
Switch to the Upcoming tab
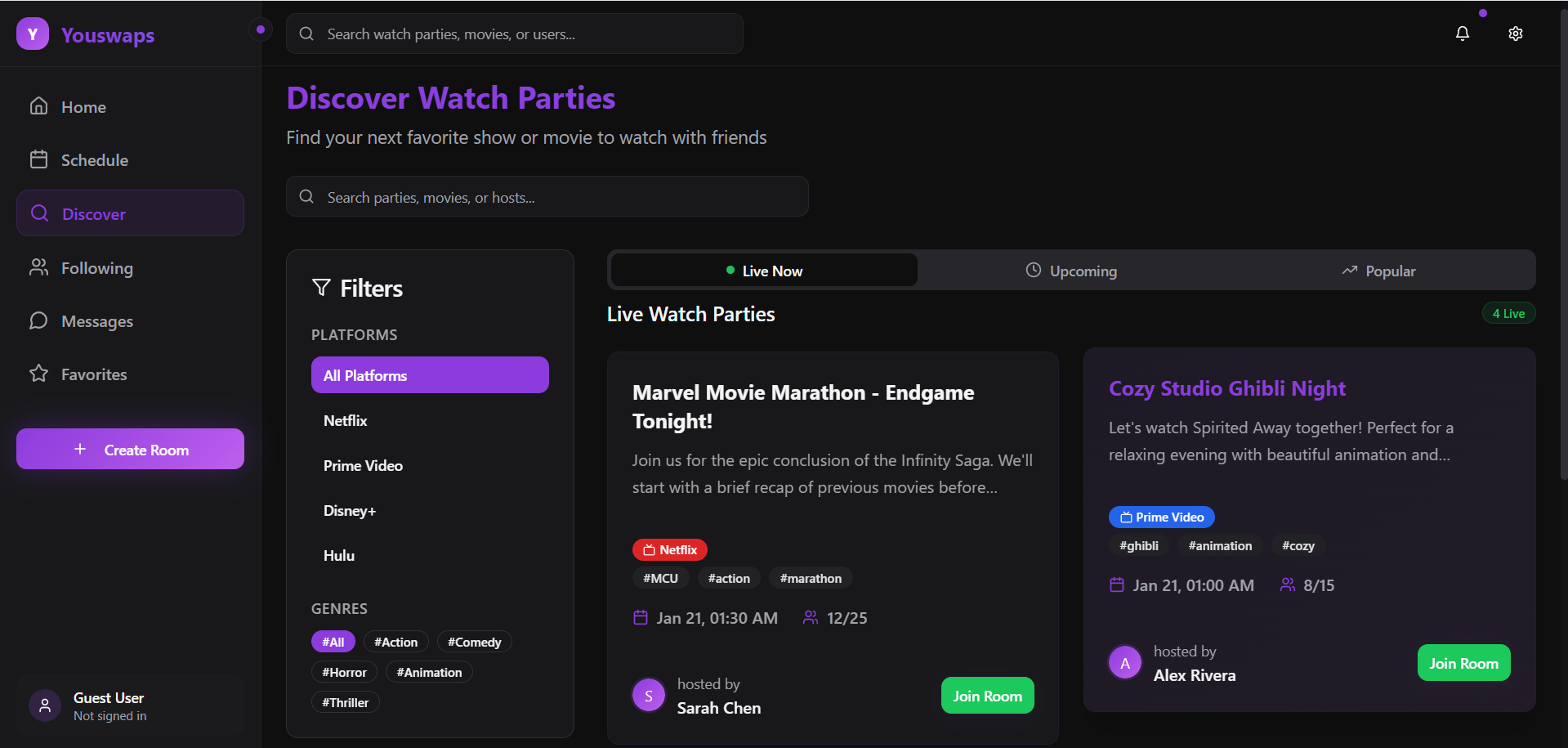[1071, 271]
